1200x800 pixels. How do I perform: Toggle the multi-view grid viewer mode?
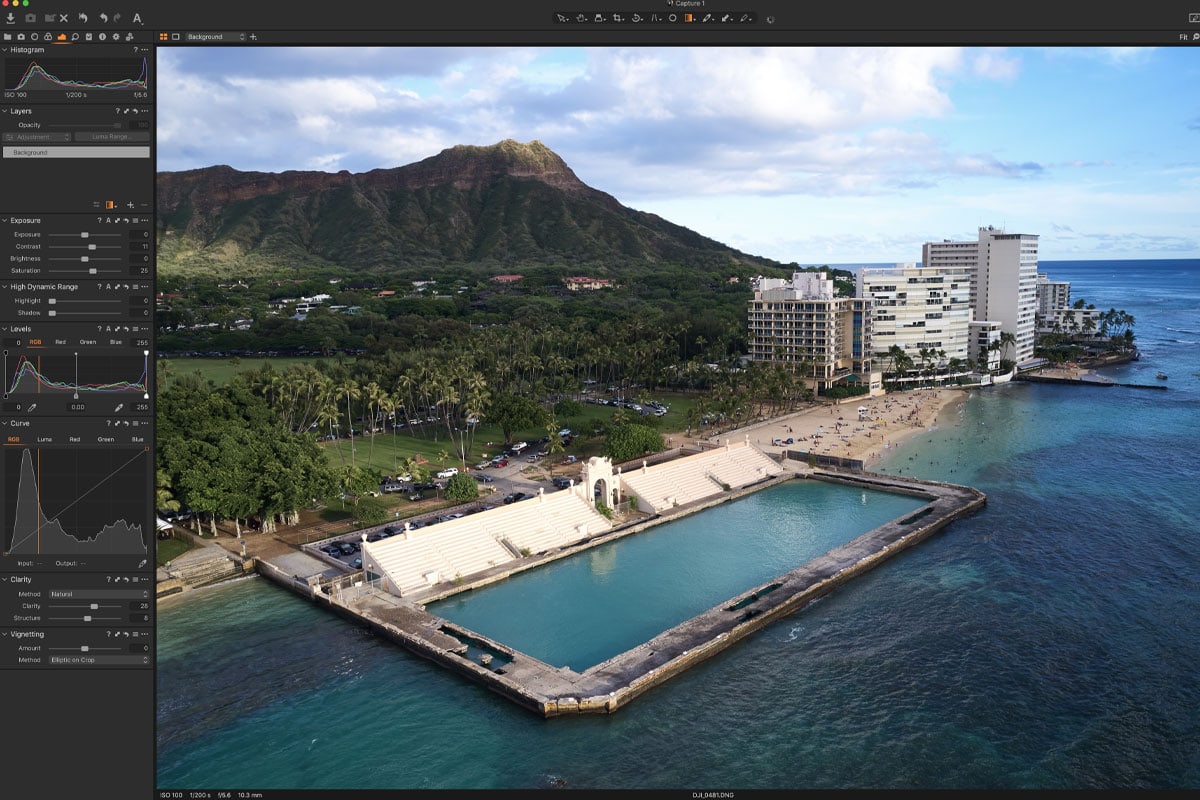click(x=164, y=37)
